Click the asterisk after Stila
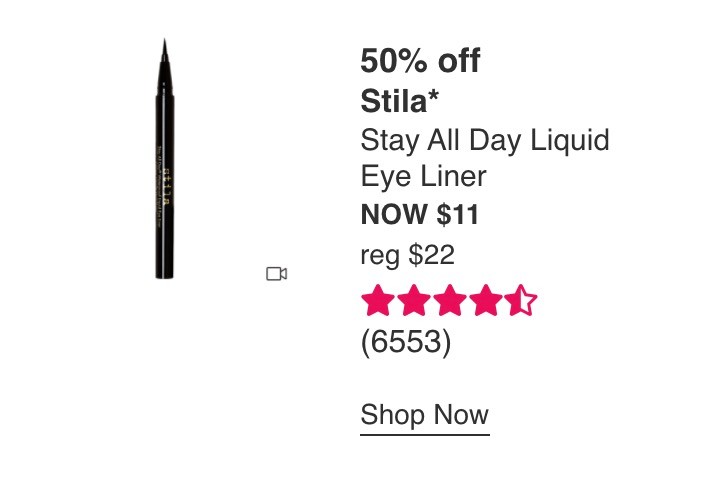The image size is (714, 482). tap(433, 95)
